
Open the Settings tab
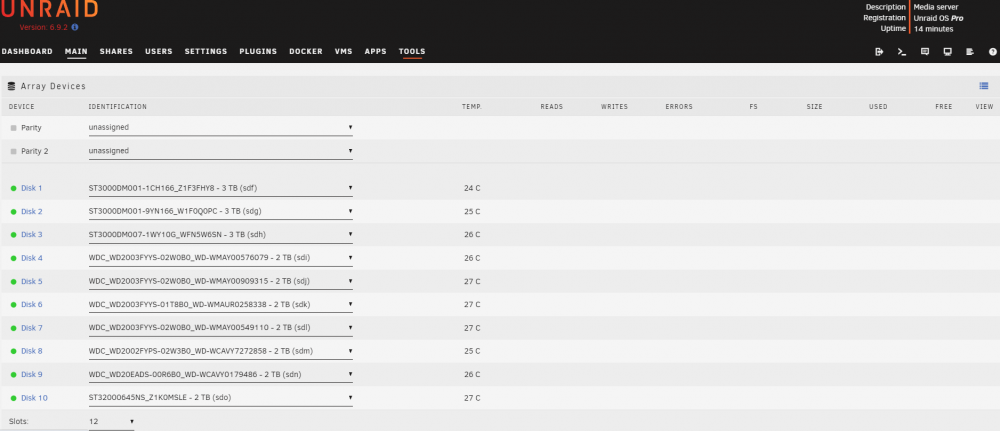(x=206, y=52)
